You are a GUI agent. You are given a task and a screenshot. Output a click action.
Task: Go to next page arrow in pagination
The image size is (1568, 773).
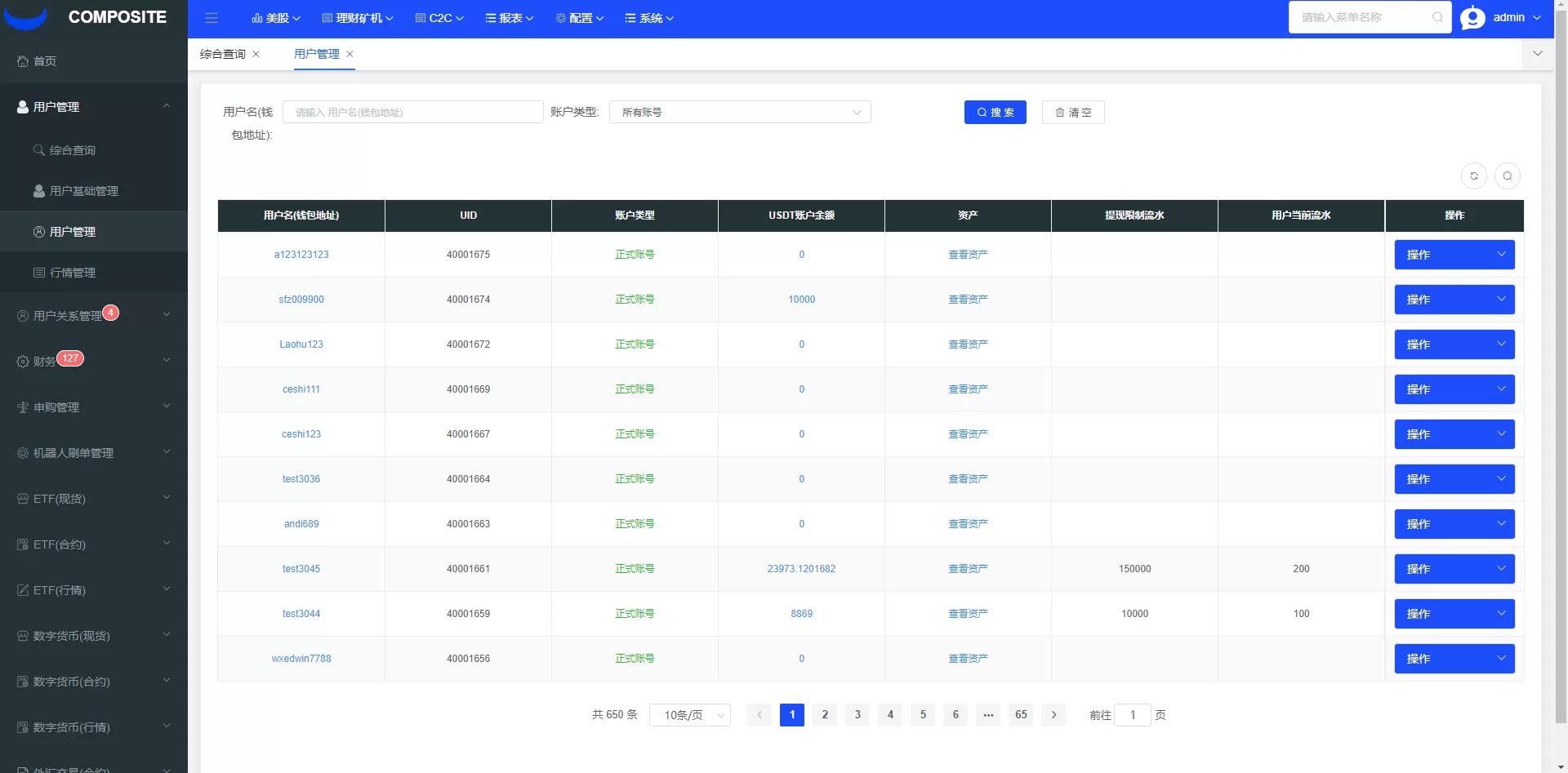click(x=1053, y=715)
